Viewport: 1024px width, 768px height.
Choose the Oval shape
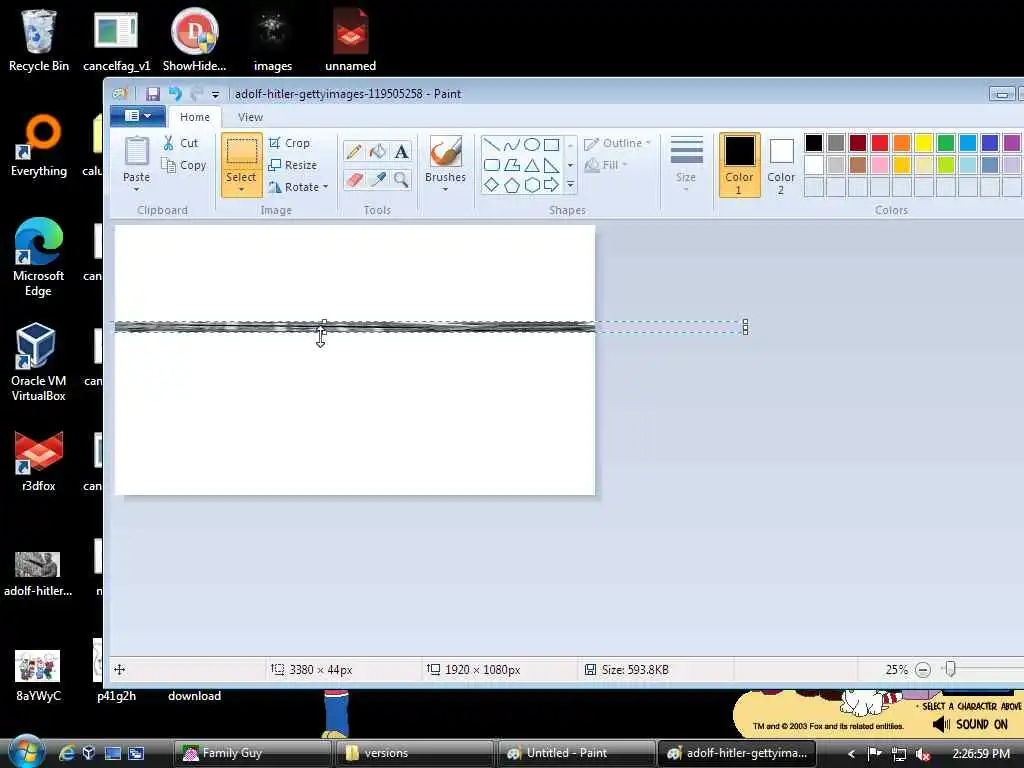pos(532,144)
